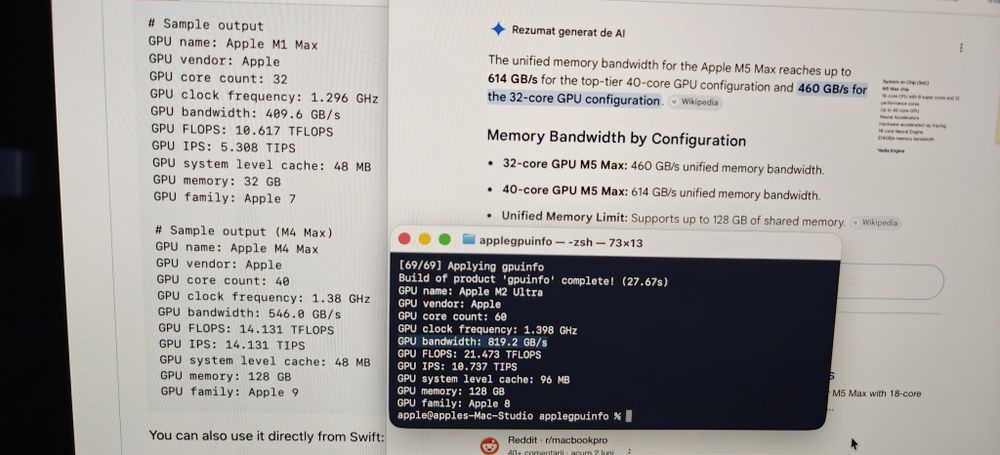The width and height of the screenshot is (1000, 455).
Task: Click the Reddit logo icon
Action: click(x=490, y=445)
